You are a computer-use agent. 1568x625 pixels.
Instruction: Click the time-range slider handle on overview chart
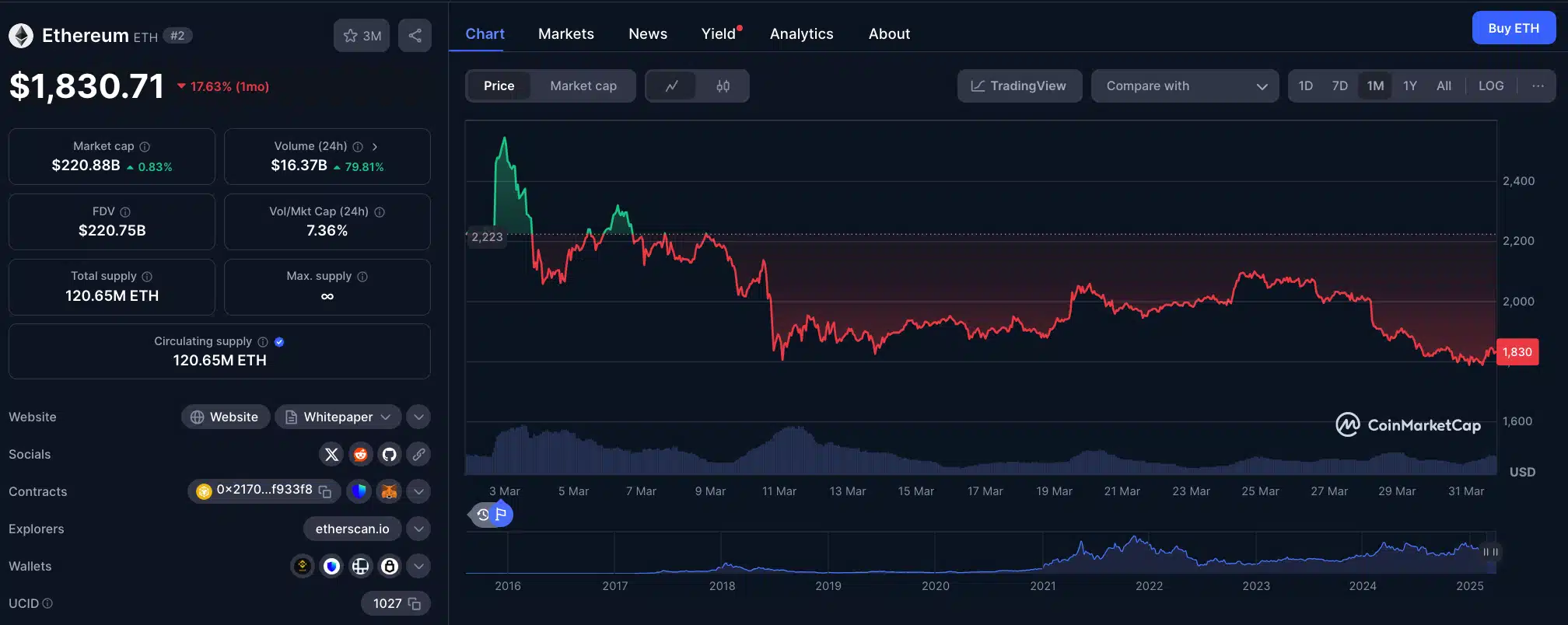point(1490,552)
